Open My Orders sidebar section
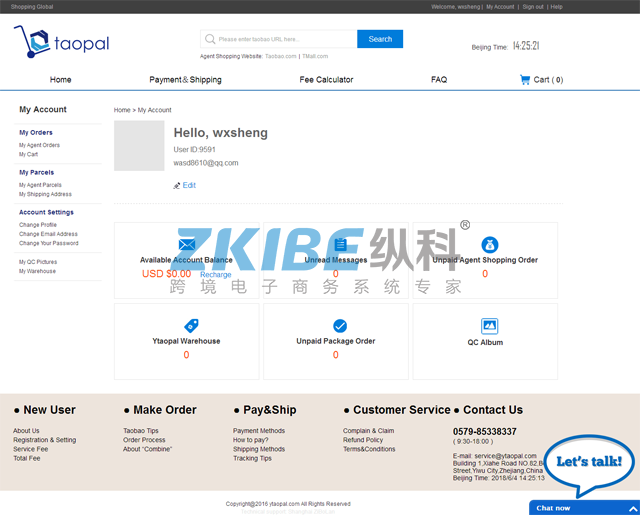This screenshot has width=640, height=515. pyautogui.click(x=36, y=133)
